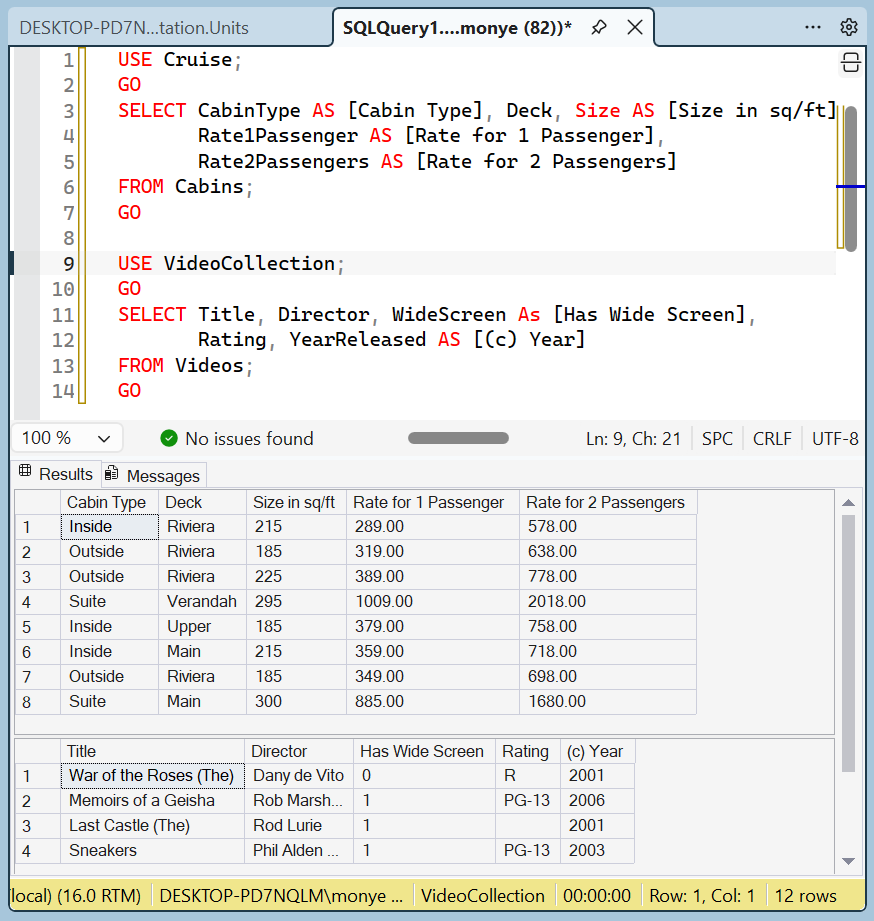Image resolution: width=874 pixels, height=921 pixels.
Task: Click the 'Rod Lurie' director cell
Action: coord(298,826)
